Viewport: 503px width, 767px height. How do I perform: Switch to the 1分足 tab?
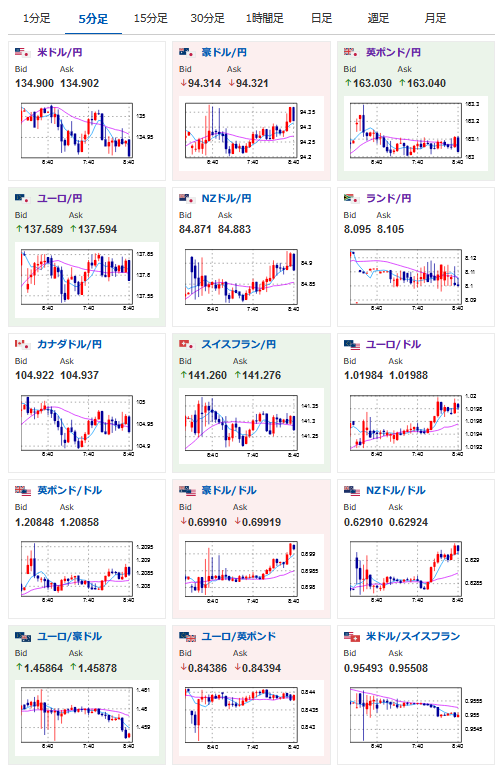tap(37, 19)
